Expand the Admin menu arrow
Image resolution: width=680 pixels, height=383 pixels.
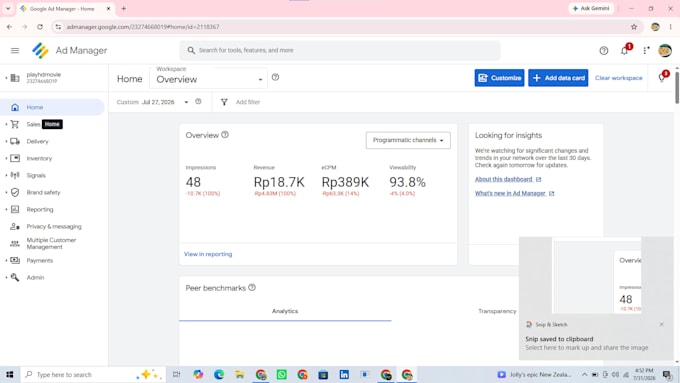[6, 277]
